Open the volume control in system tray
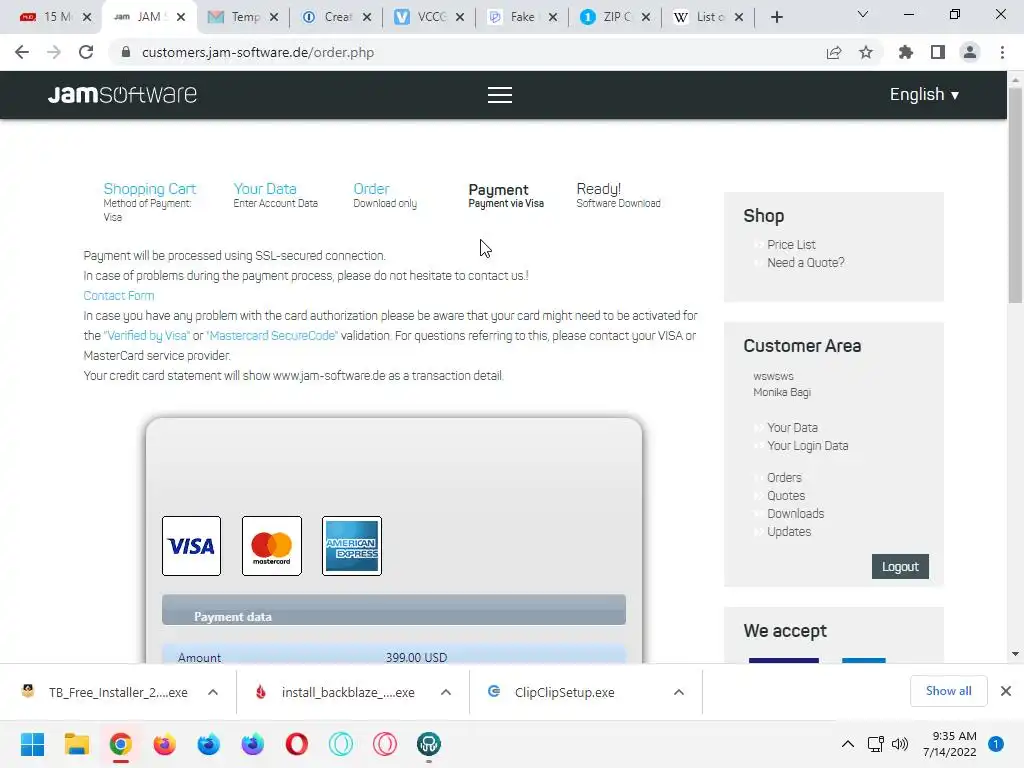This screenshot has width=1024, height=768. pyautogui.click(x=900, y=744)
